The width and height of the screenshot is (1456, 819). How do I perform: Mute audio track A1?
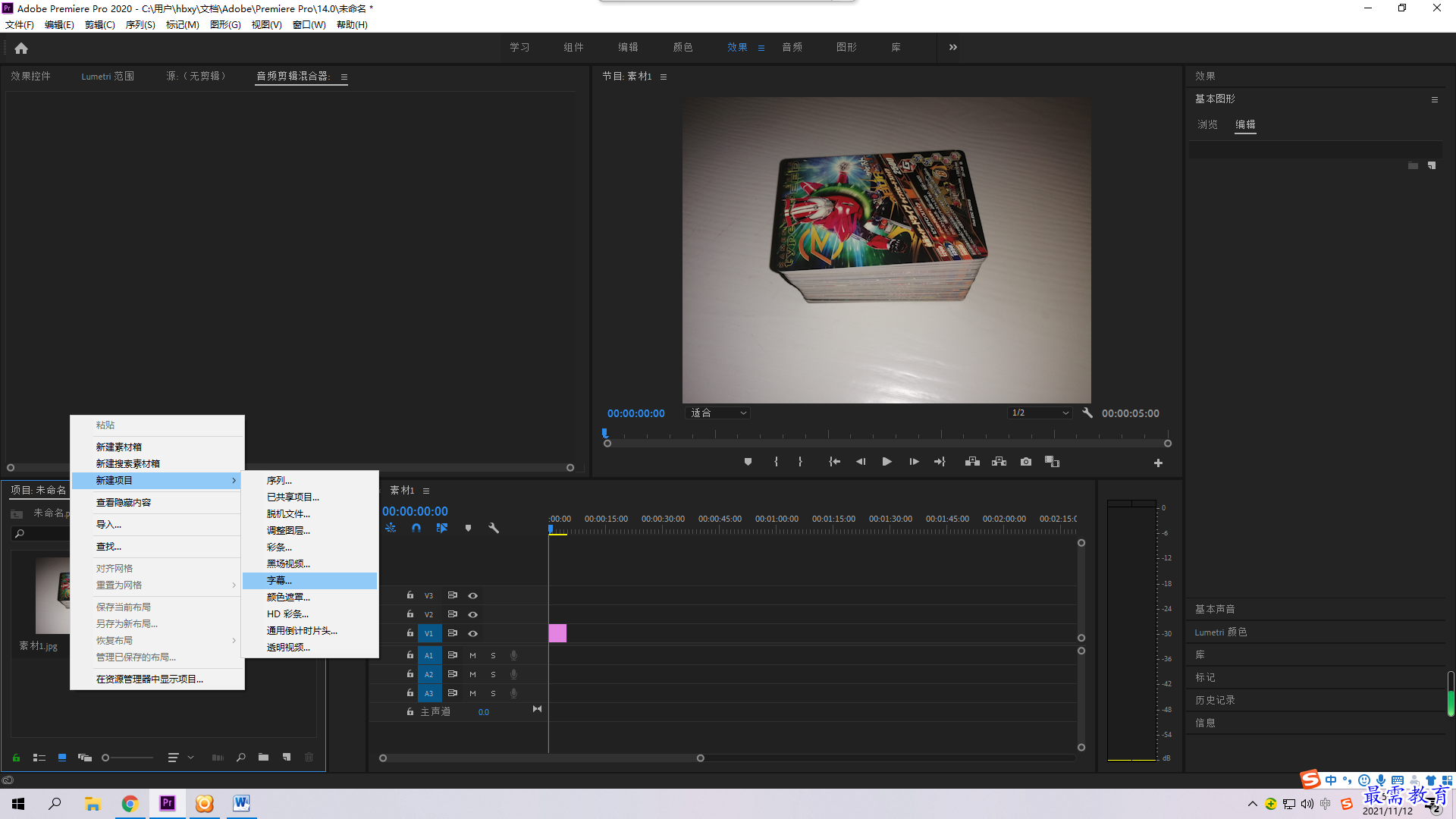[x=472, y=655]
